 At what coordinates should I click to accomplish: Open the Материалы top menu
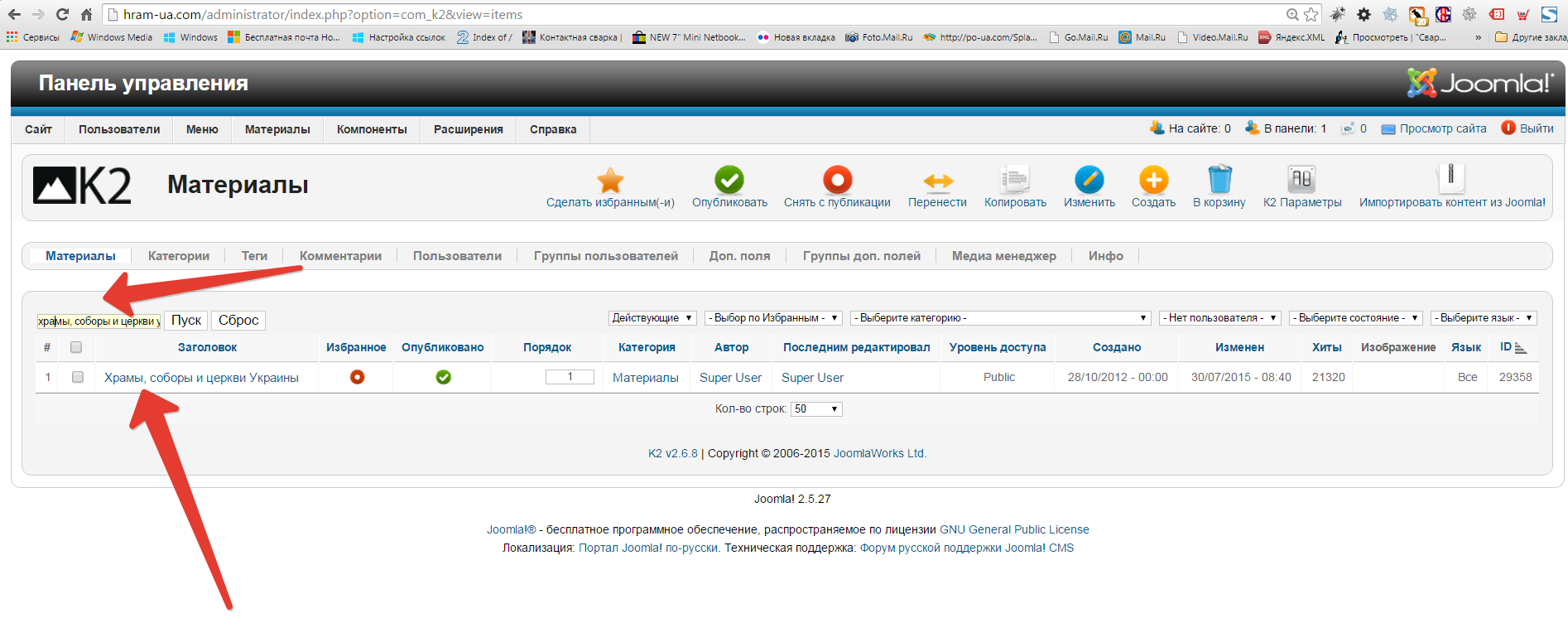click(277, 129)
